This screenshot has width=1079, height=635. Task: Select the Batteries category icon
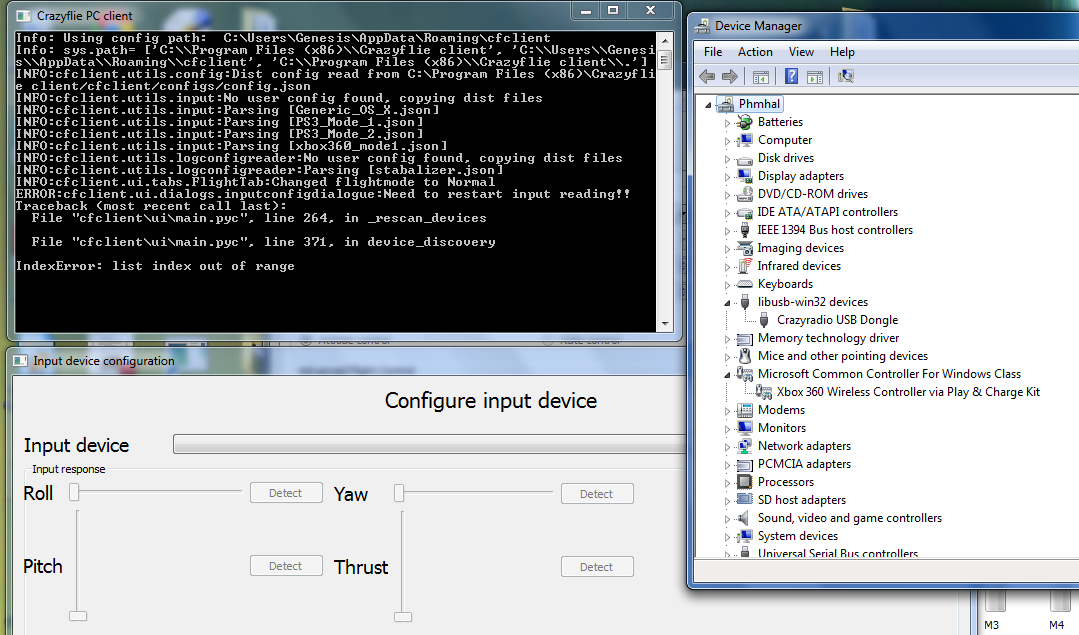[x=744, y=122]
